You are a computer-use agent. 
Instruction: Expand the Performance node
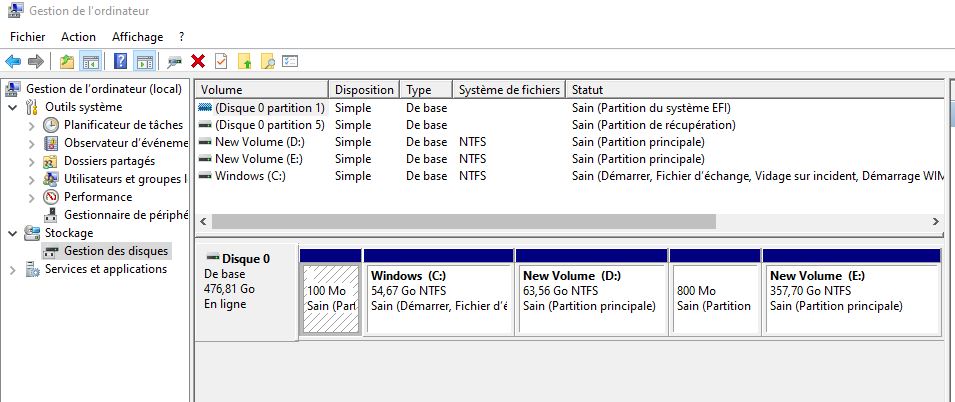[x=32, y=197]
